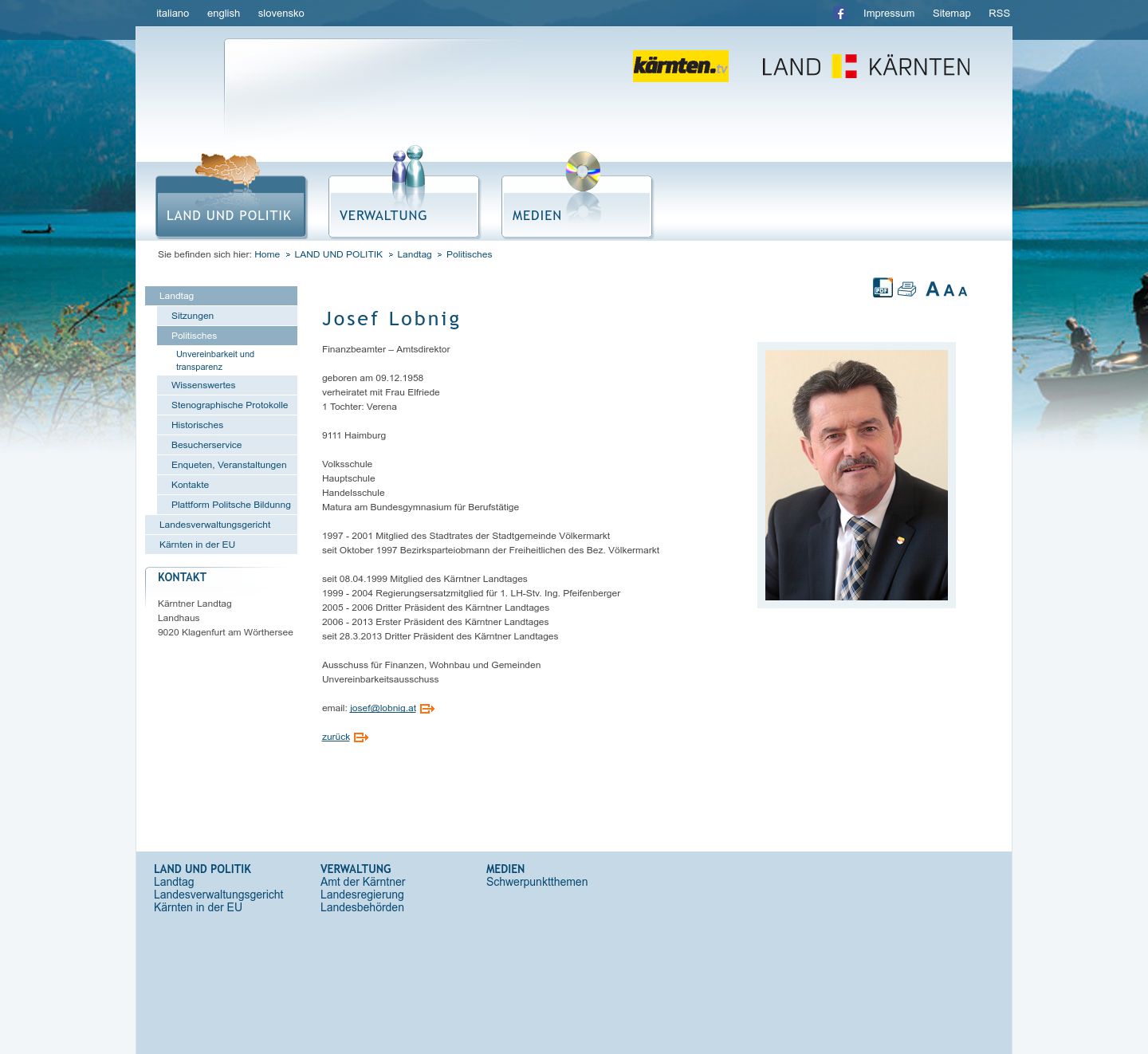The height and width of the screenshot is (1054, 1148).
Task: Select the medium font size A
Action: pyautogui.click(x=949, y=290)
